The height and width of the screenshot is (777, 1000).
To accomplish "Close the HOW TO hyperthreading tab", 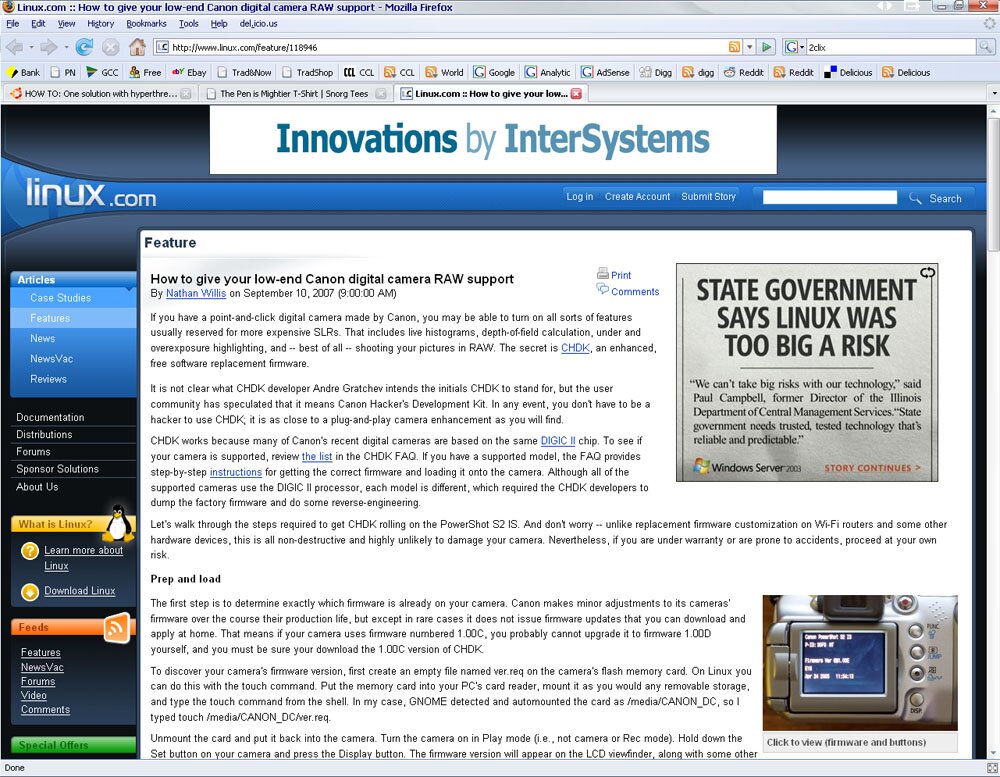I will click(186, 93).
